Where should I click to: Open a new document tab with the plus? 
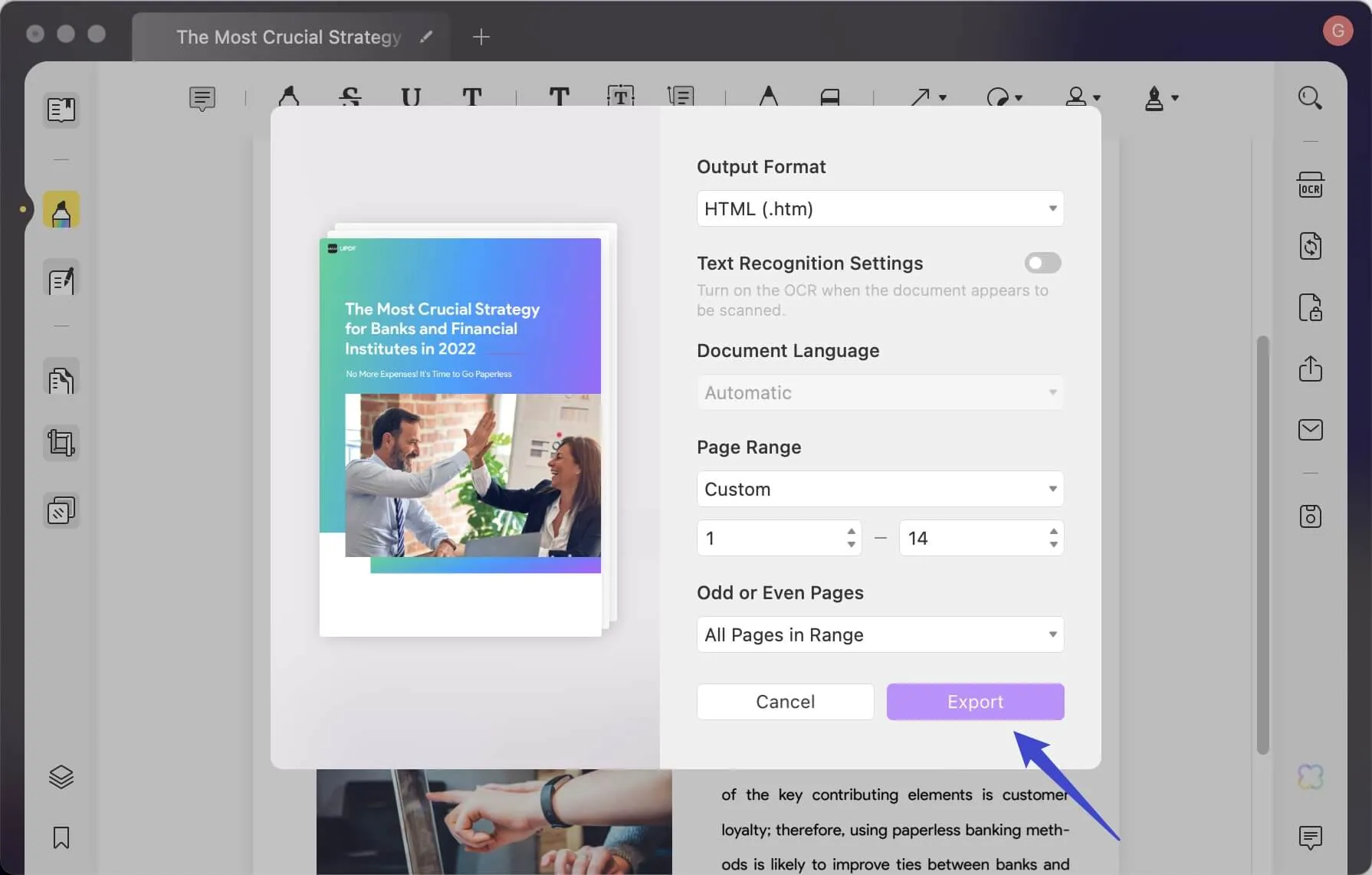pos(481,36)
